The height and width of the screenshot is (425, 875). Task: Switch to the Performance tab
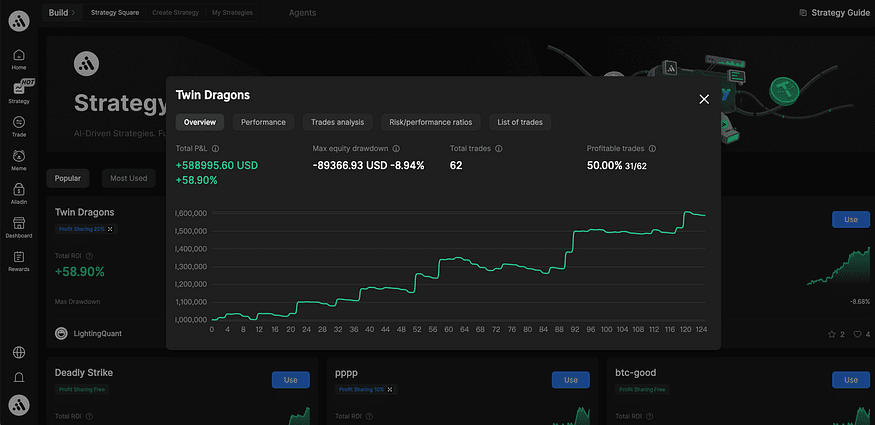263,122
